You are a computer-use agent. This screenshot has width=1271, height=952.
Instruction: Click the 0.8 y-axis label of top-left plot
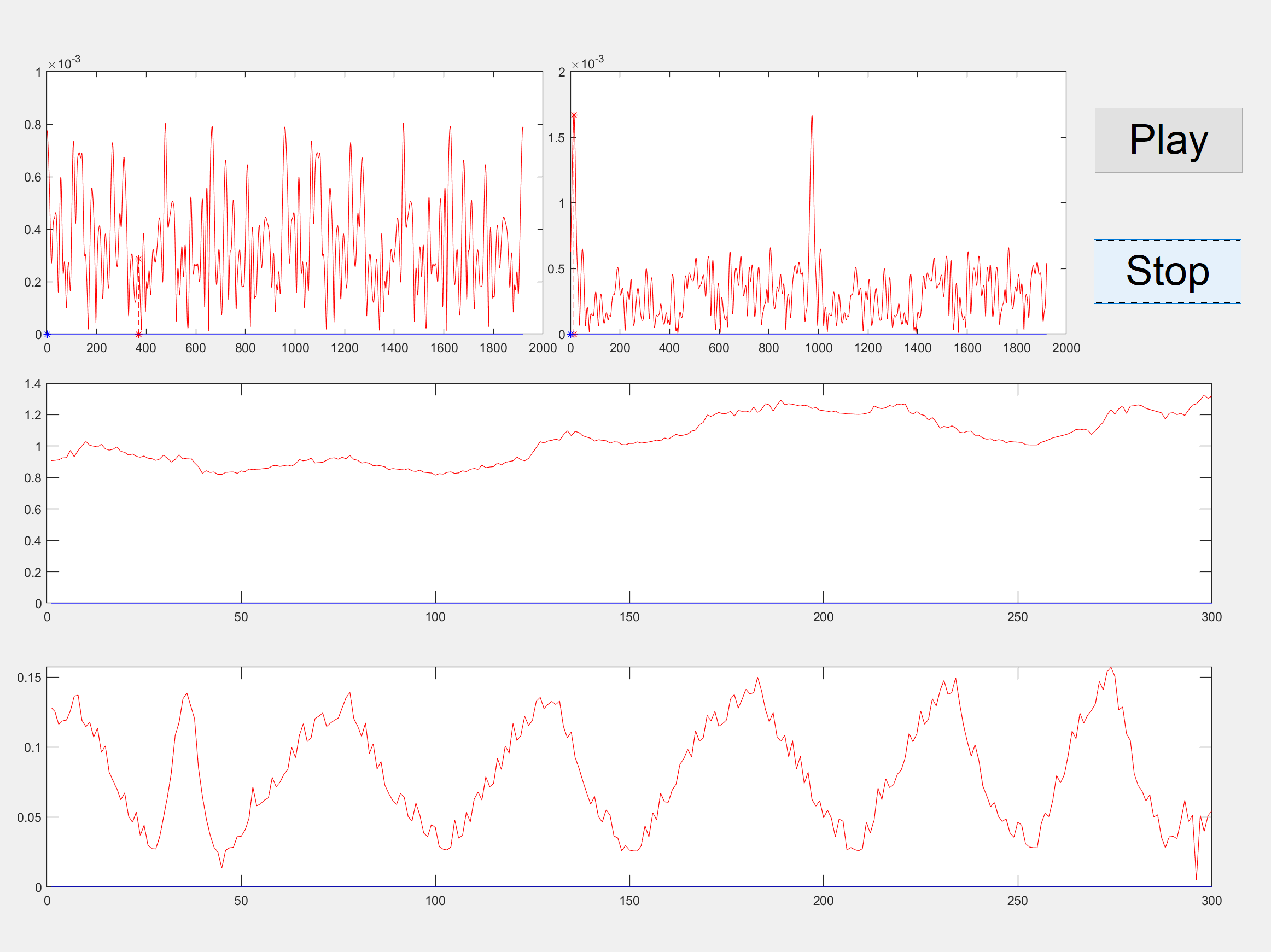coord(33,125)
